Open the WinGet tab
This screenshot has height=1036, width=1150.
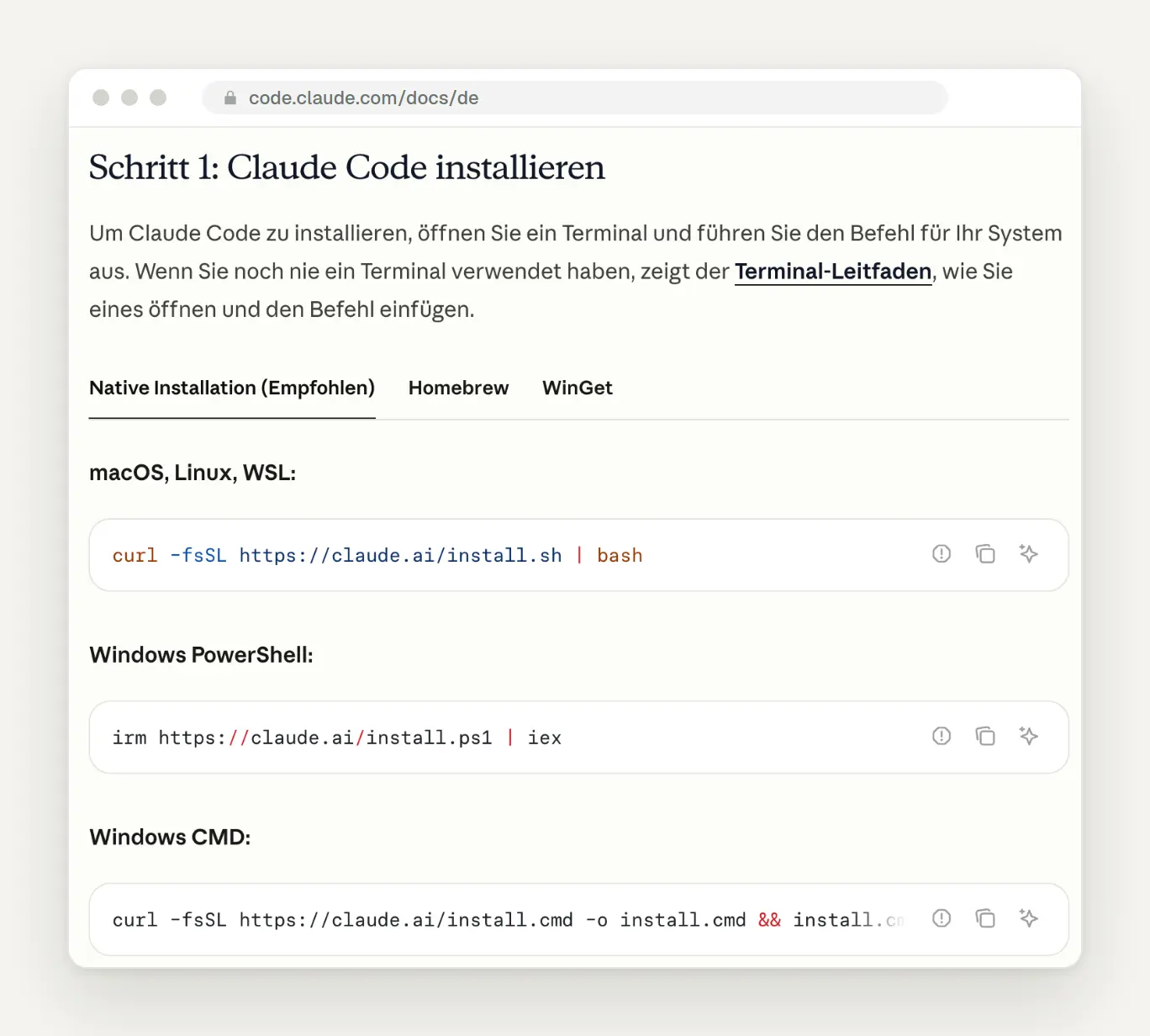[578, 388]
